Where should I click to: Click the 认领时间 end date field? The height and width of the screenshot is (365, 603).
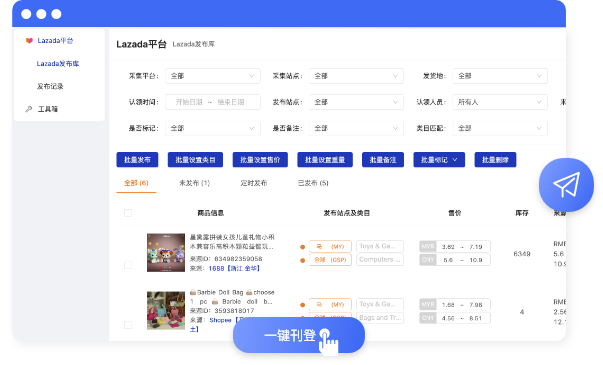coord(231,102)
